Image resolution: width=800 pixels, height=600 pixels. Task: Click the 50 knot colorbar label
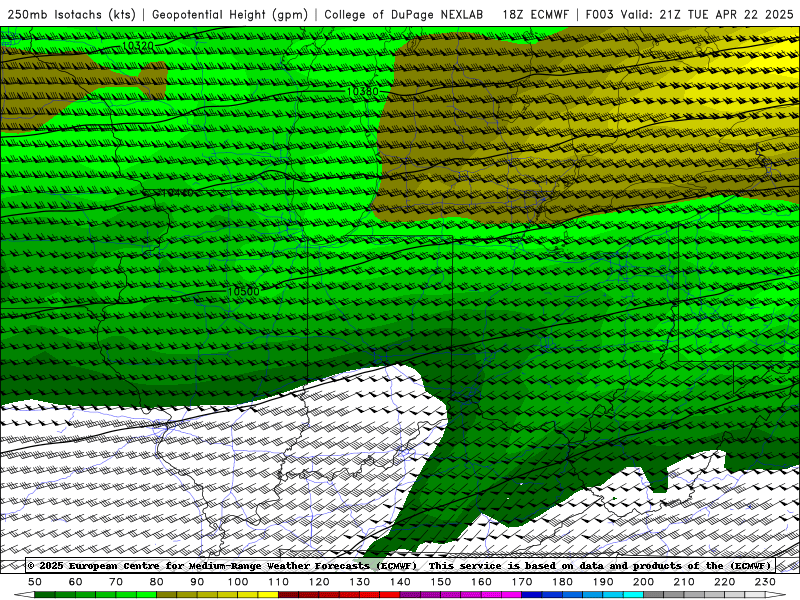[35, 582]
